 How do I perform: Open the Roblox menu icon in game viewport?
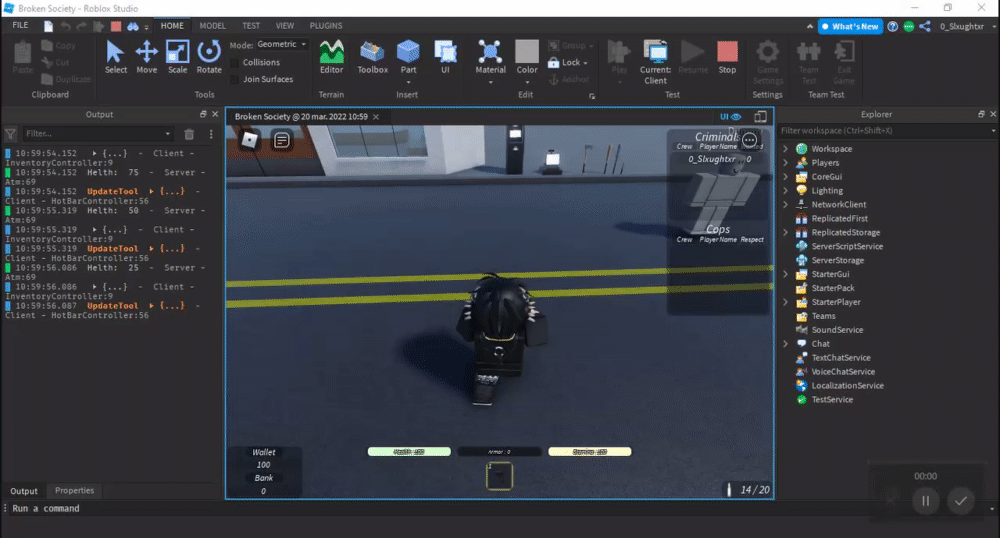249,140
